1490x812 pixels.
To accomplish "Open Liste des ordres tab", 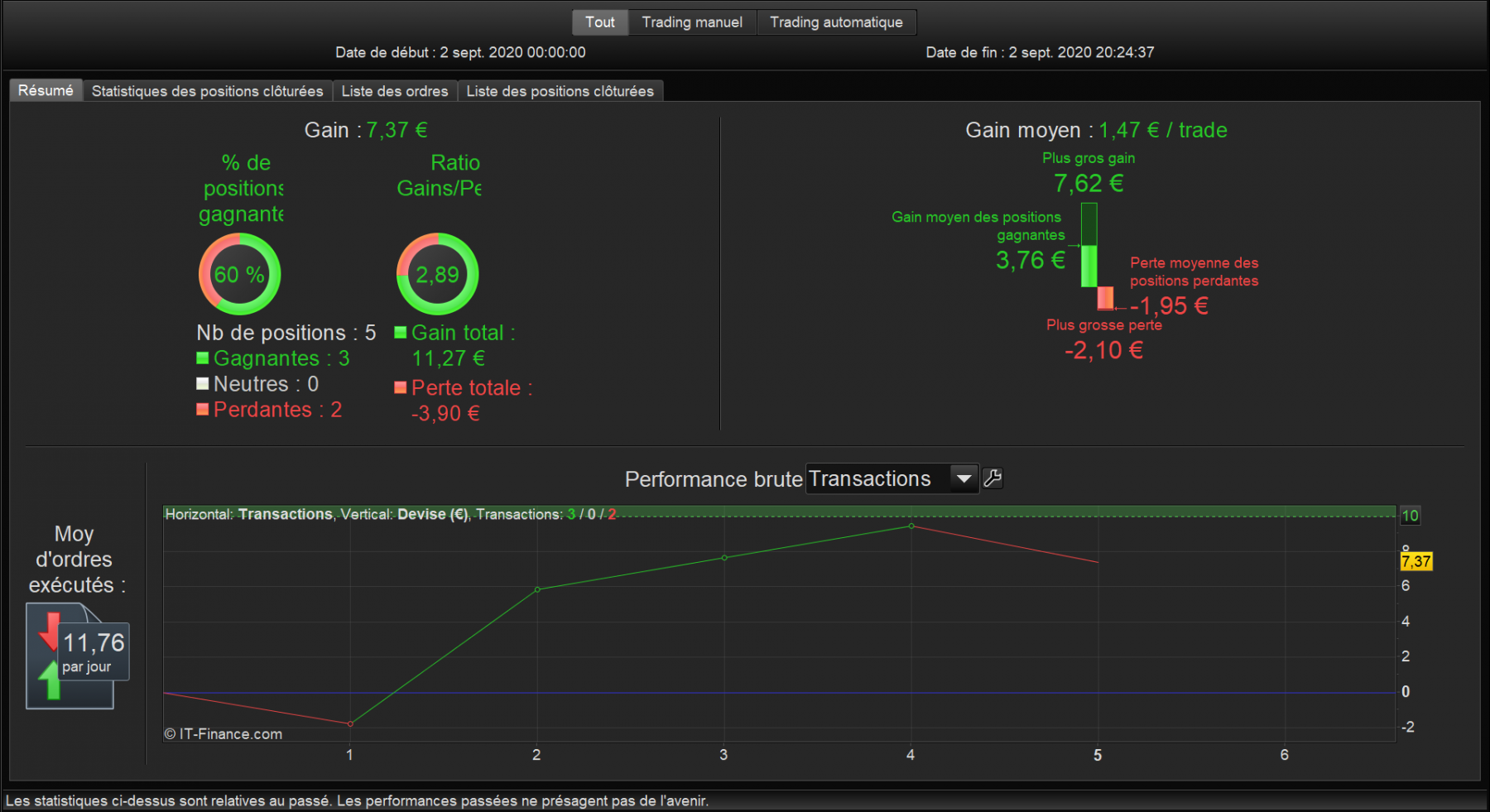I will click(395, 91).
